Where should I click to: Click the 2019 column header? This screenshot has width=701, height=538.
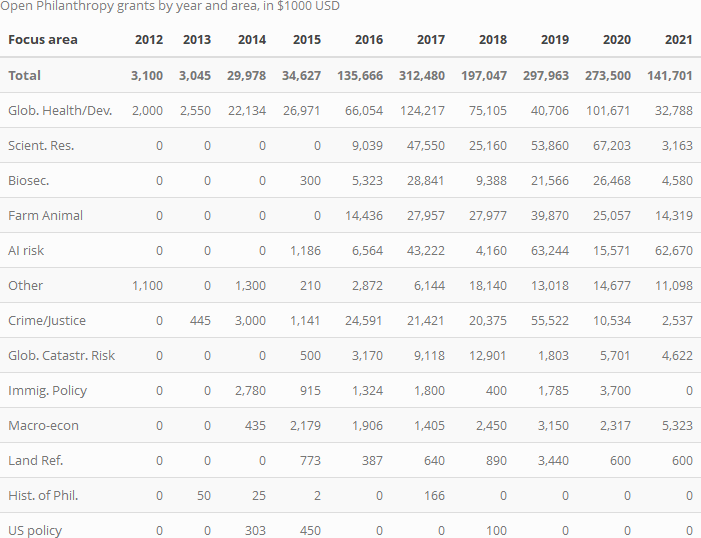pos(555,39)
